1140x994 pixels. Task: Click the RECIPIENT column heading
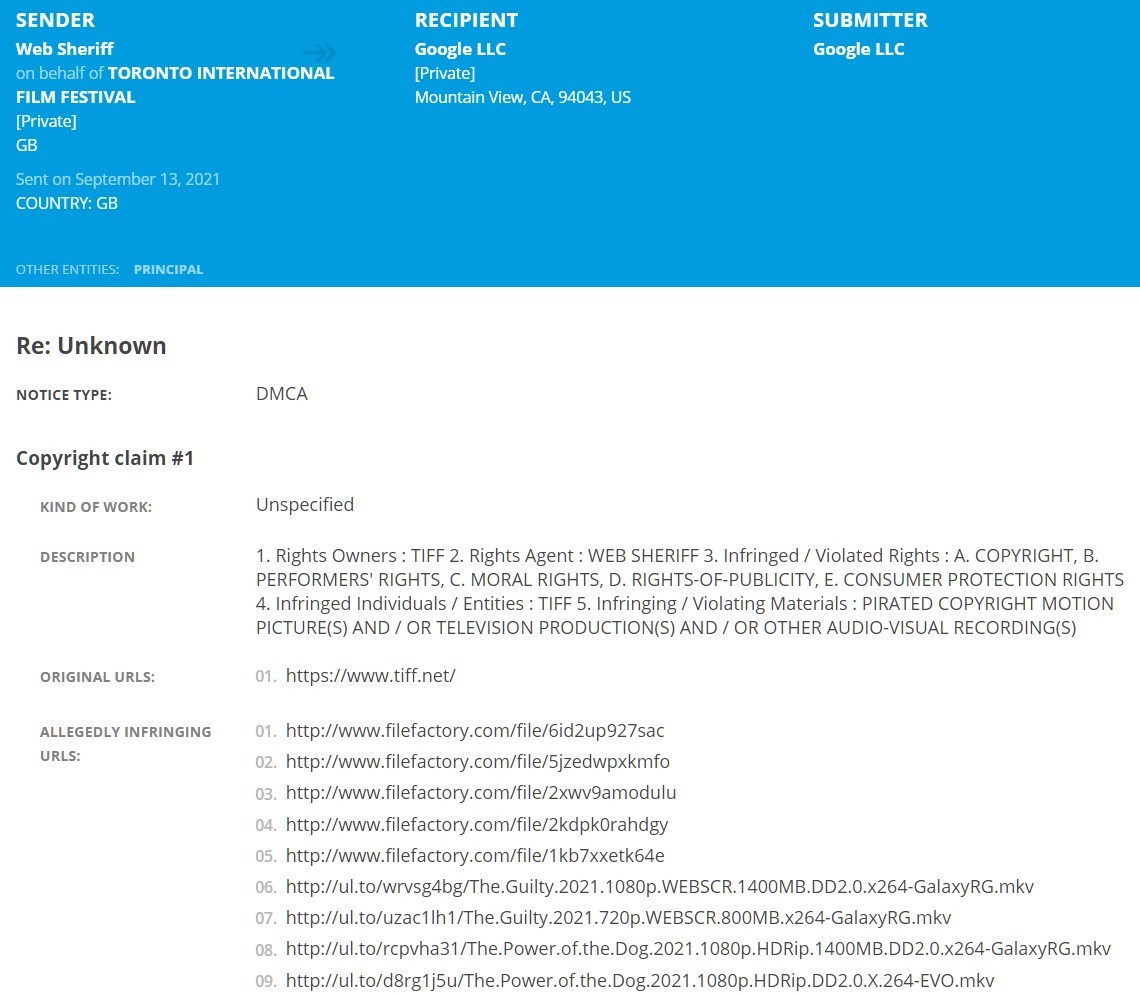coord(466,20)
